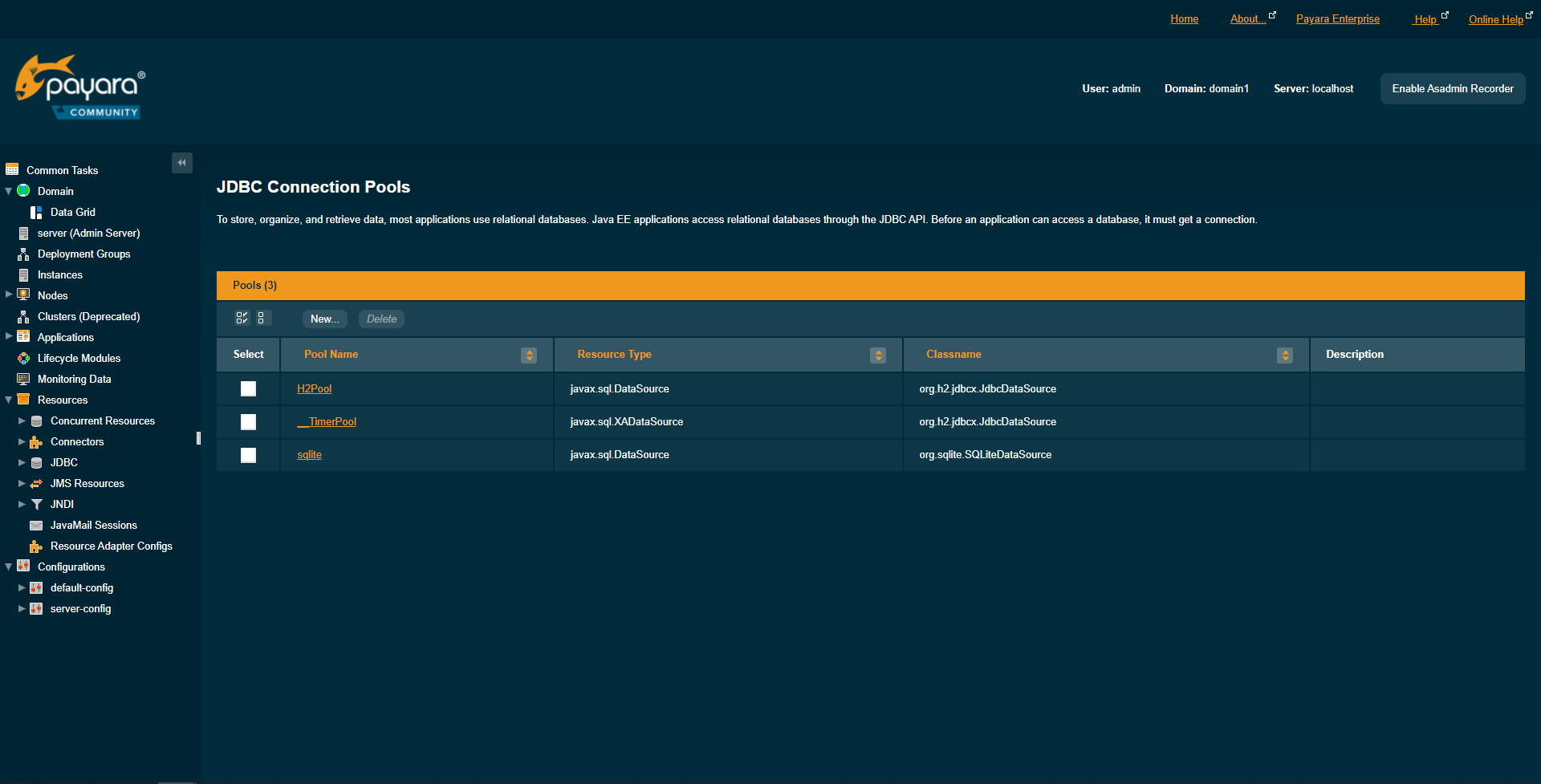Tick the sqlite pool checkbox
Viewport: 1541px width, 784px height.
[x=248, y=455]
